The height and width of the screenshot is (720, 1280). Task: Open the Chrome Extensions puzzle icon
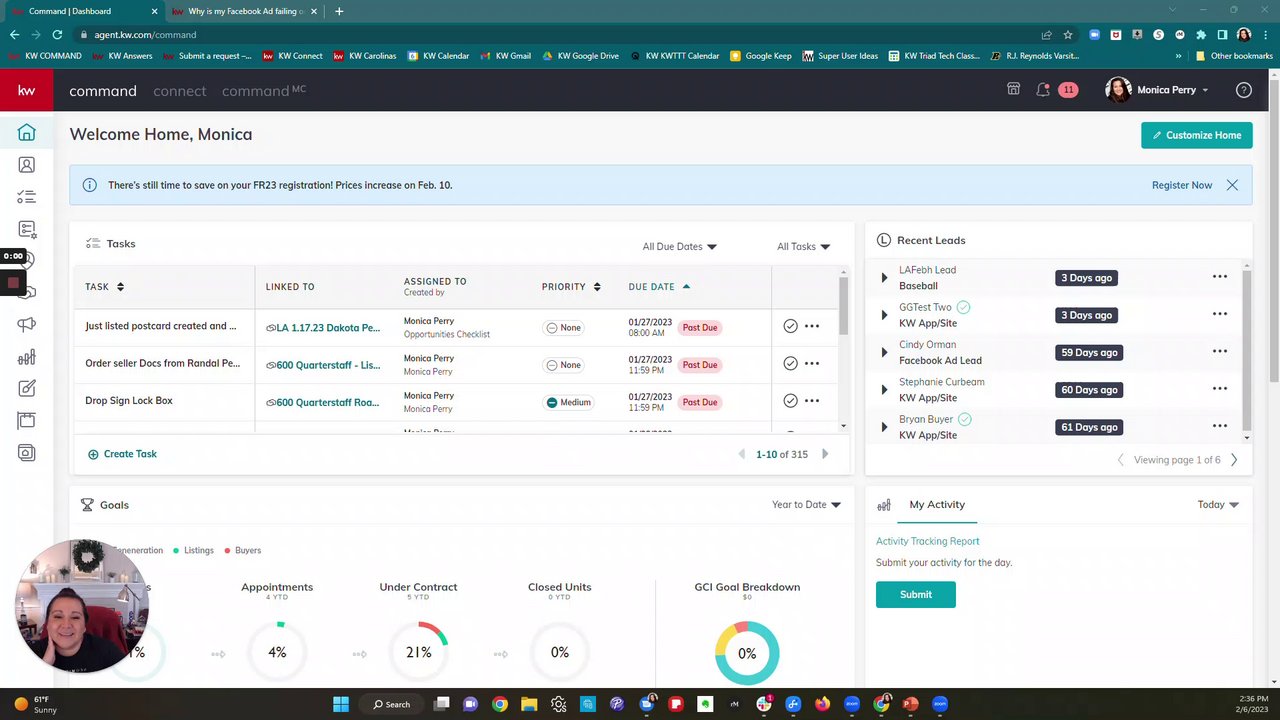tap(1201, 34)
